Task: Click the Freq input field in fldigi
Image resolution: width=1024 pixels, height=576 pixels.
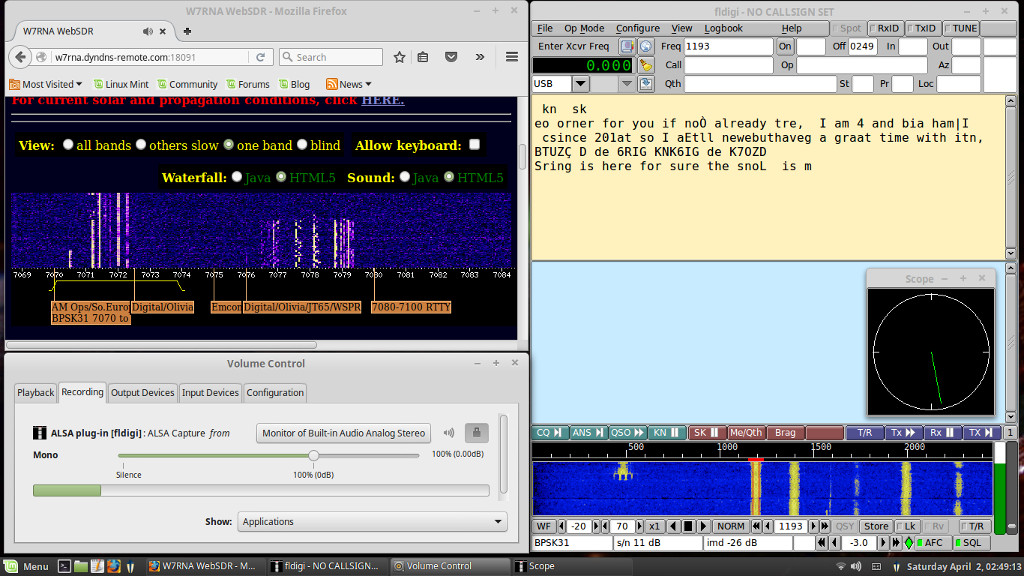Action: 728,46
